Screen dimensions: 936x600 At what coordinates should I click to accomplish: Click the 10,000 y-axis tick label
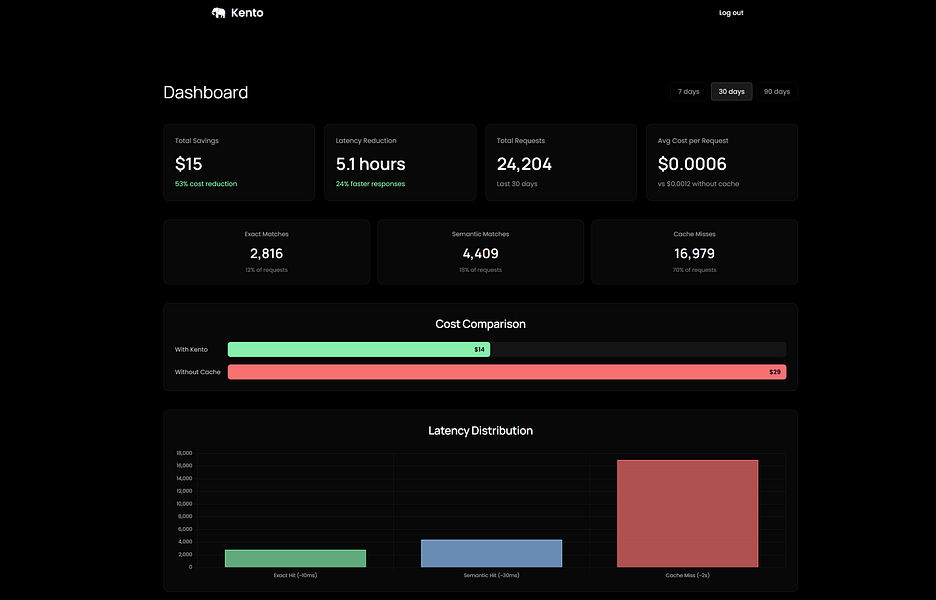point(184,504)
